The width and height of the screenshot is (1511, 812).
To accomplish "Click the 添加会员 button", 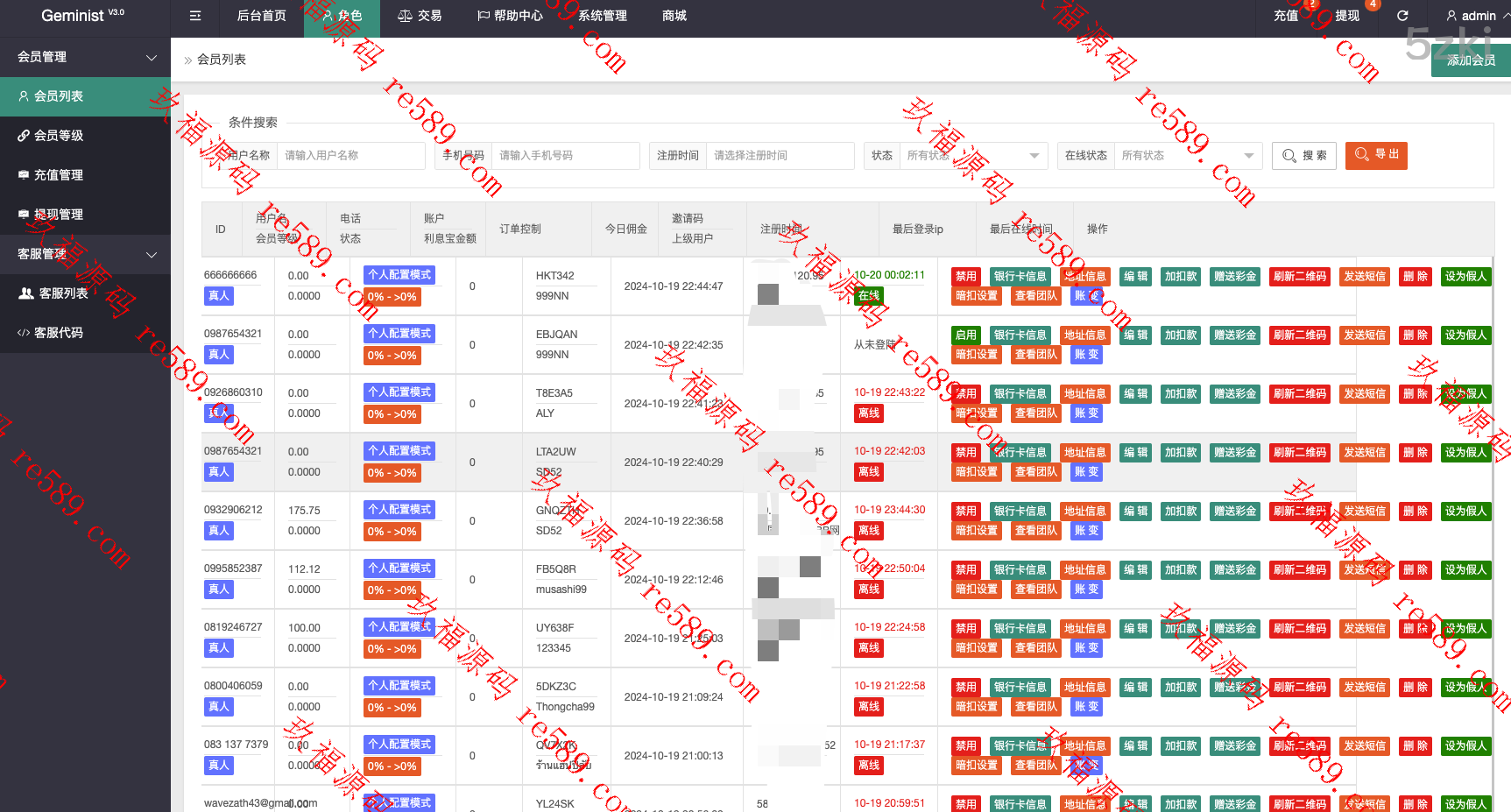I will [x=1471, y=60].
